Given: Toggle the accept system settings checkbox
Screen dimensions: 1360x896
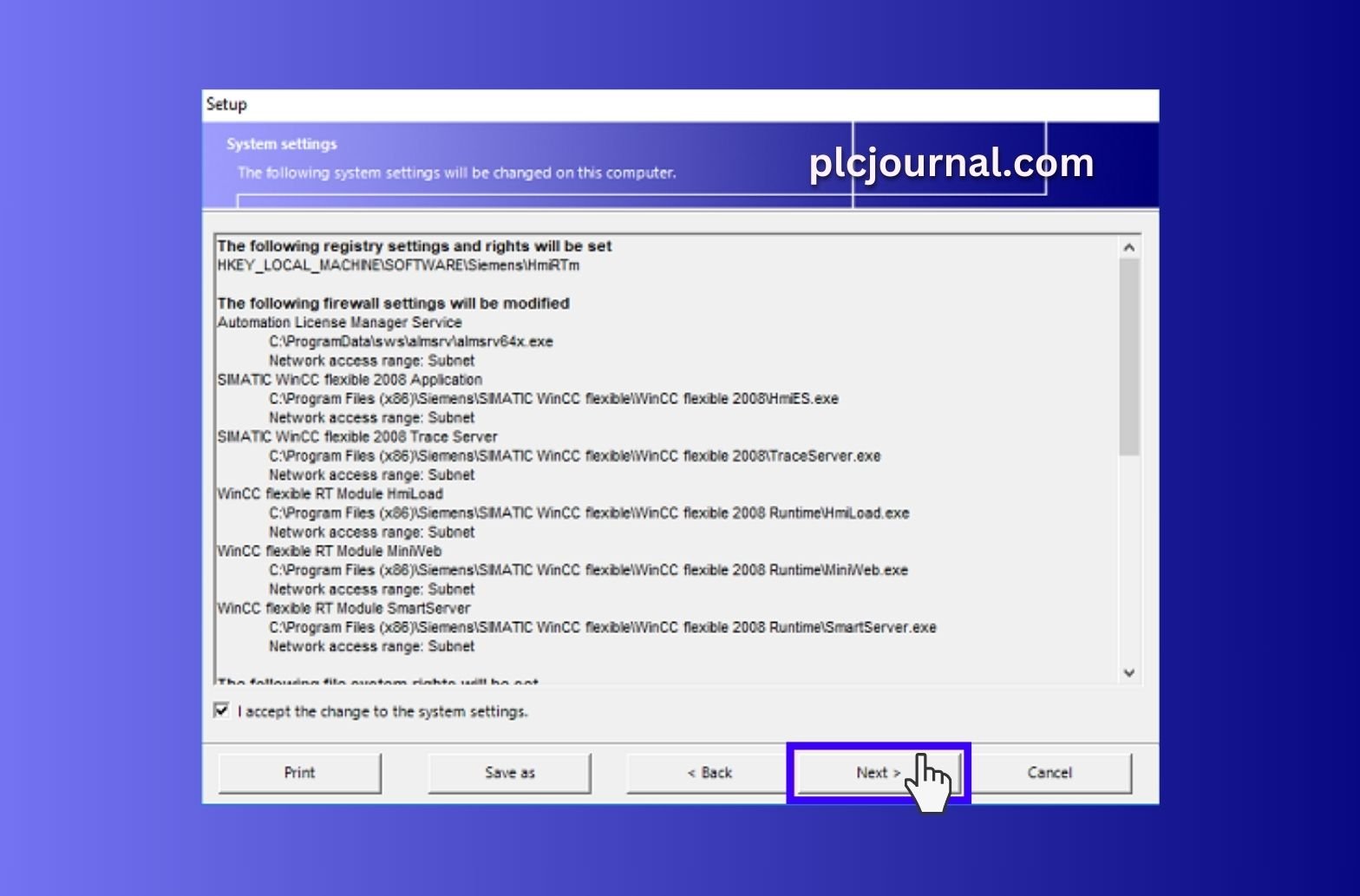Looking at the screenshot, I should [222, 710].
